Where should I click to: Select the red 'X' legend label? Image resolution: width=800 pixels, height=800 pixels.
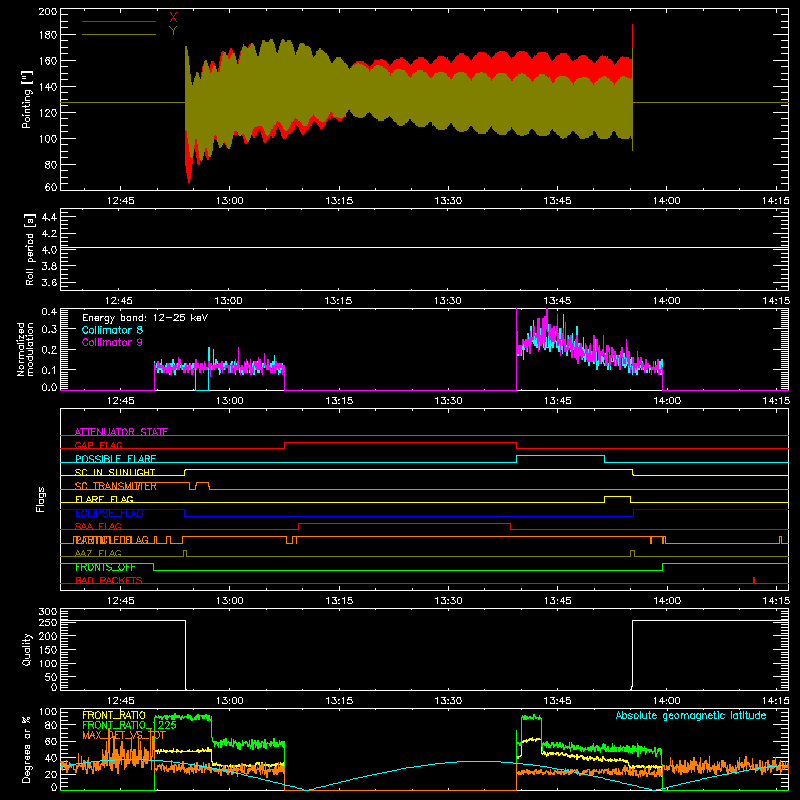coord(173,18)
